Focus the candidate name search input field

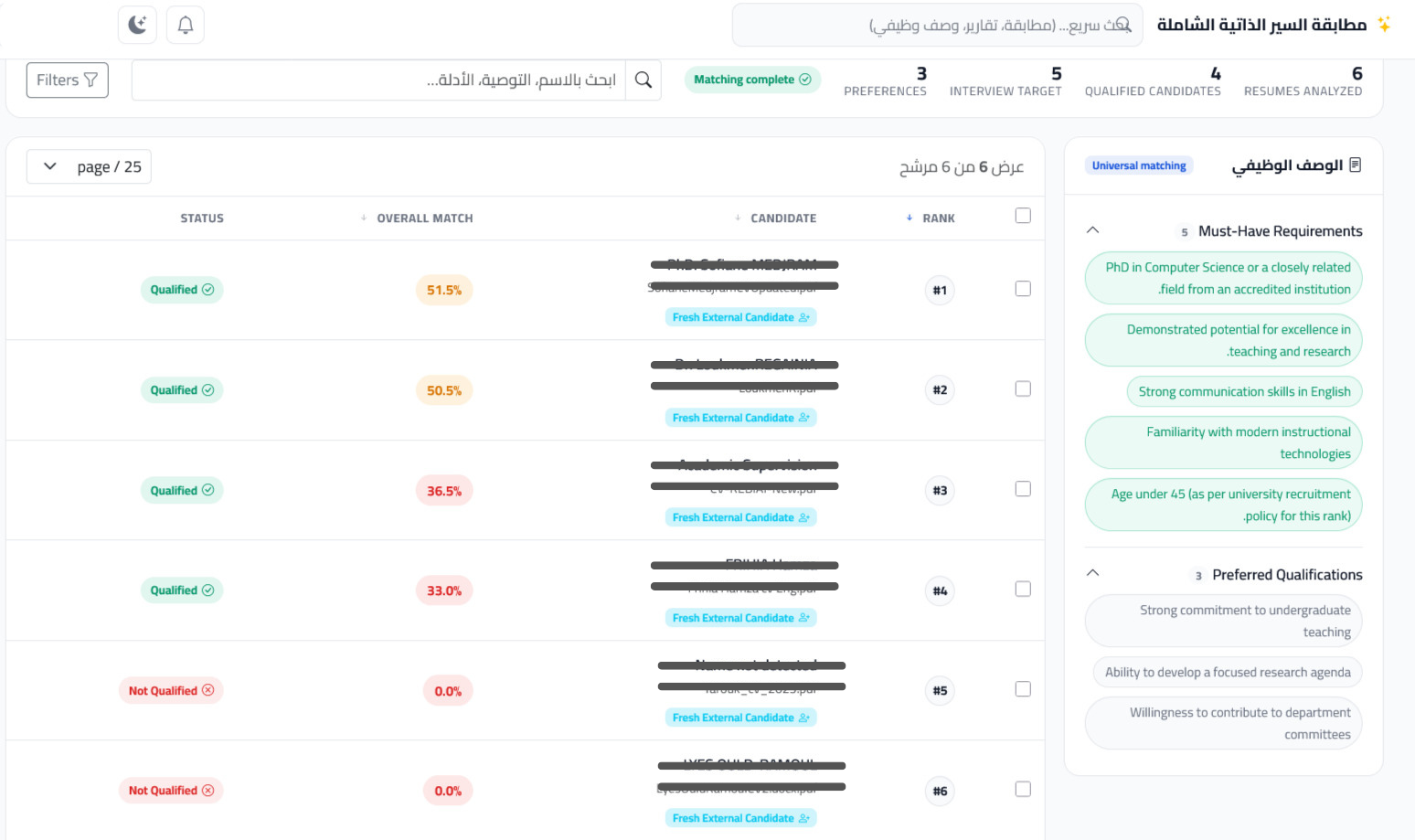378,80
